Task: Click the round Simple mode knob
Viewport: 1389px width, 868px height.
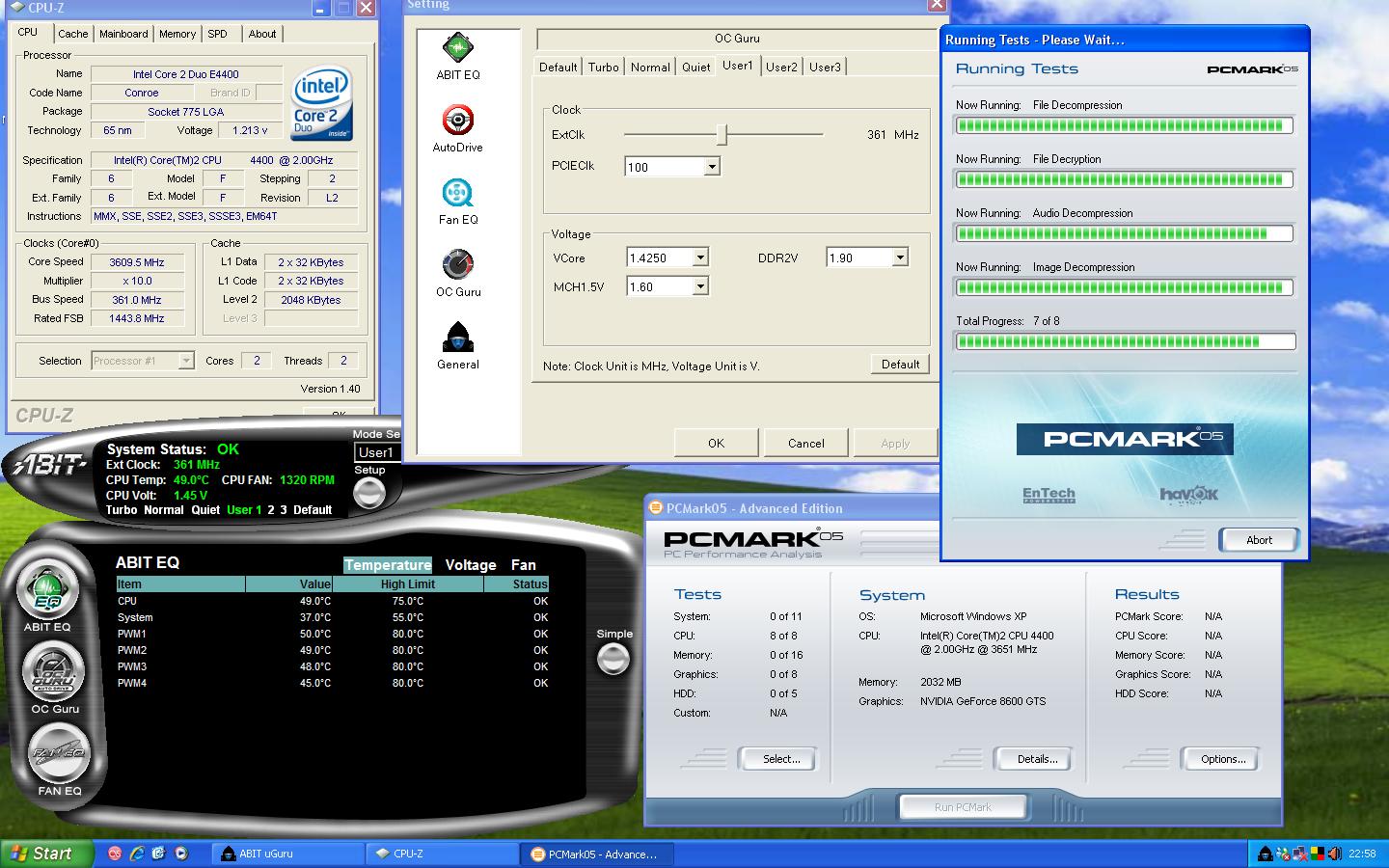Action: [613, 659]
